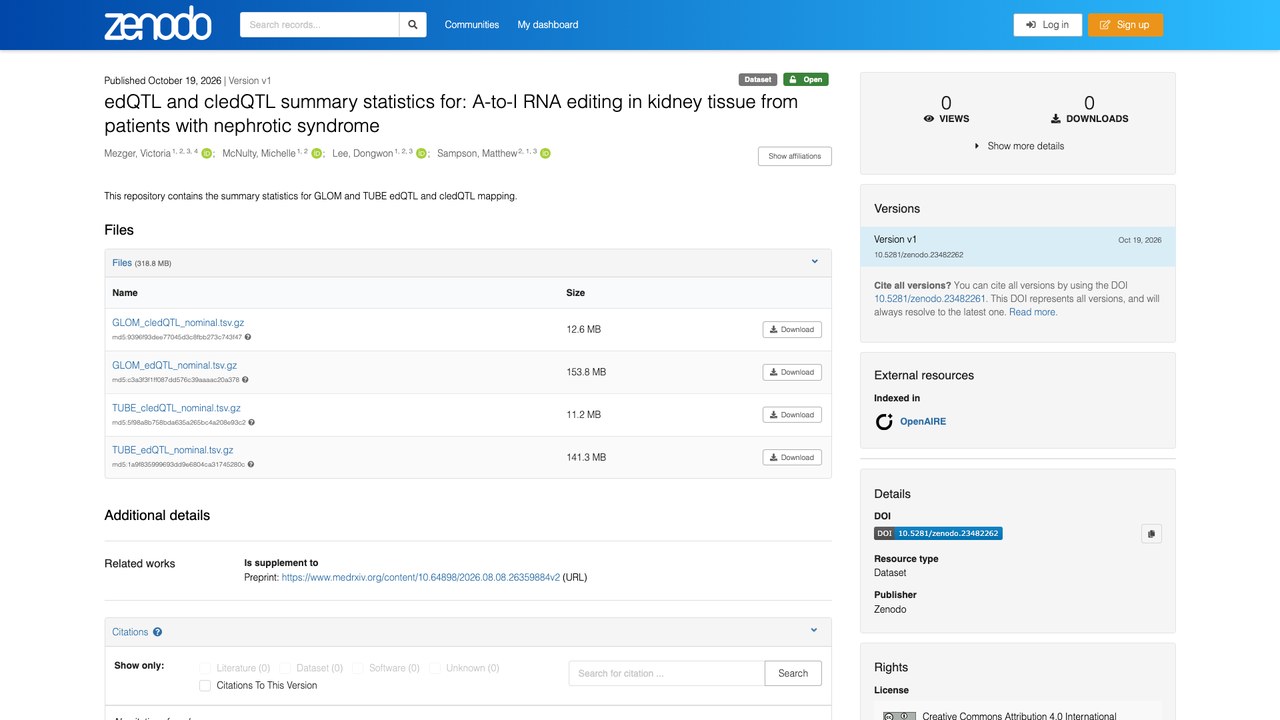The height and width of the screenshot is (720, 1280).
Task: Click the citation Search button
Action: 793,673
